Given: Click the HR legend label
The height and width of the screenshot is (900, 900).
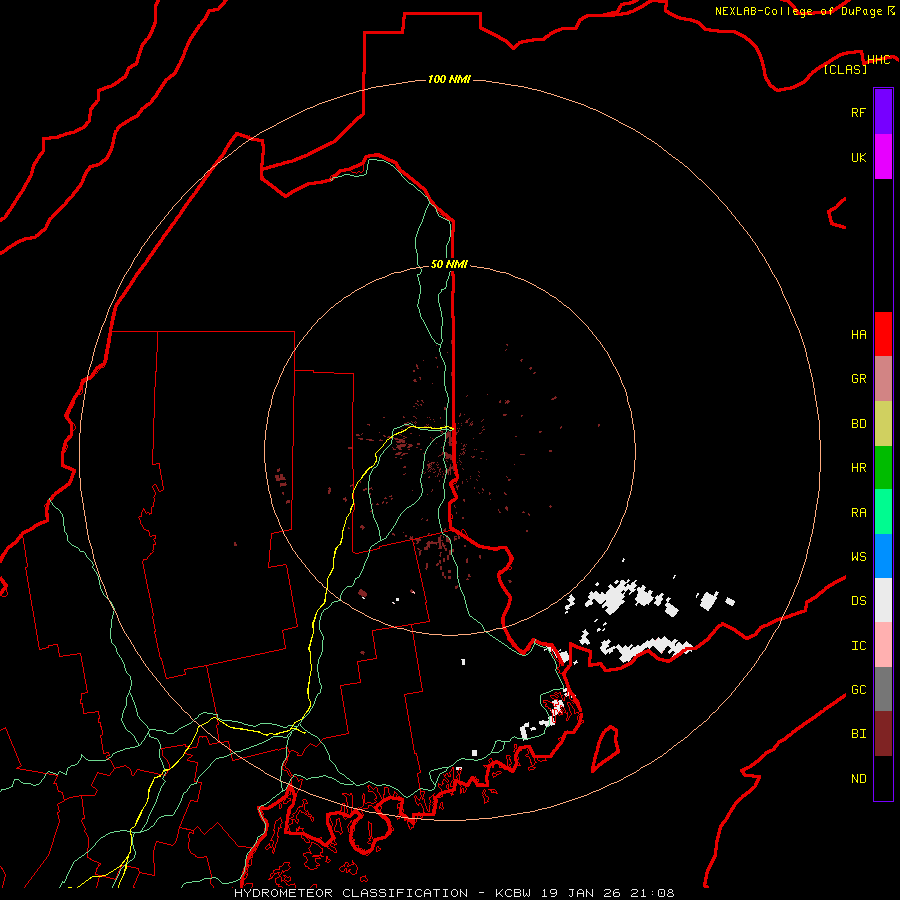Looking at the screenshot, I should (x=858, y=468).
